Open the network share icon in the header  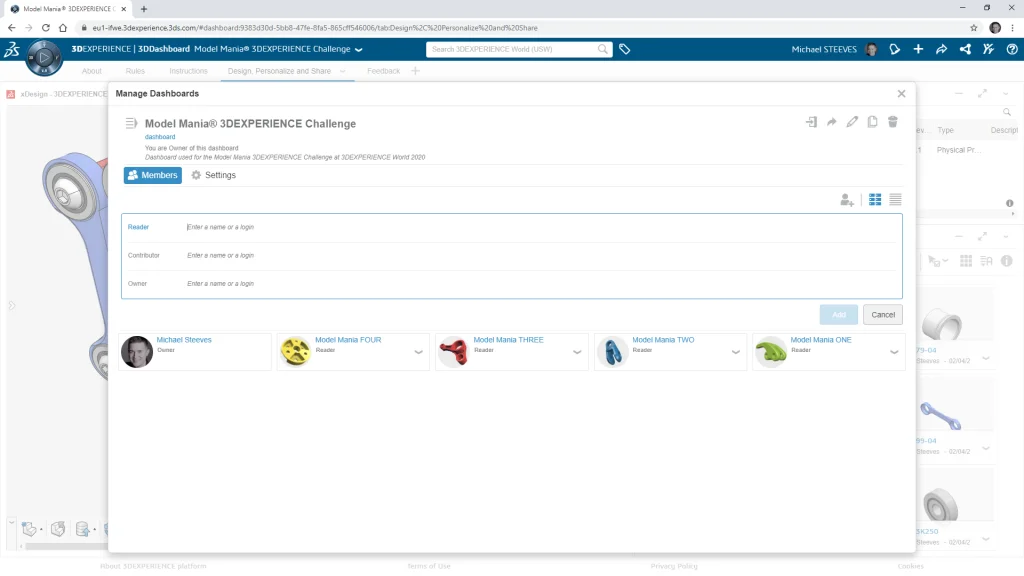(x=965, y=49)
